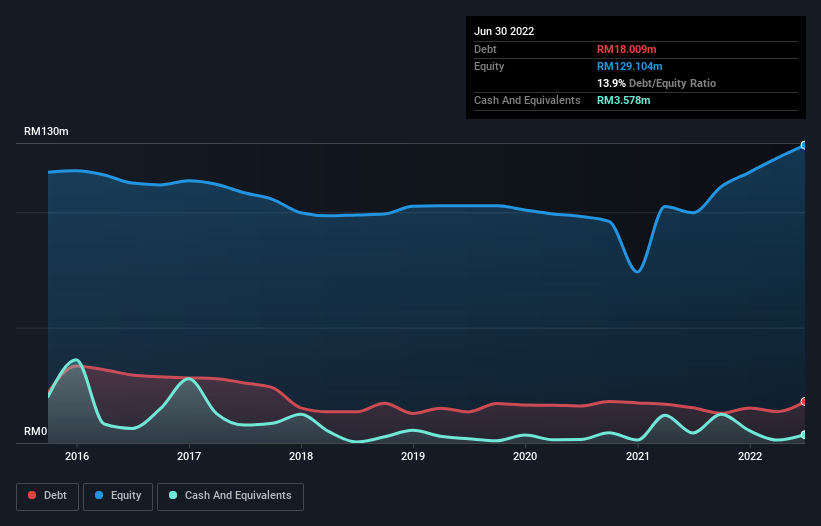Select the 2018 x-axis label
This screenshot has height=526, width=821.
coord(301,456)
